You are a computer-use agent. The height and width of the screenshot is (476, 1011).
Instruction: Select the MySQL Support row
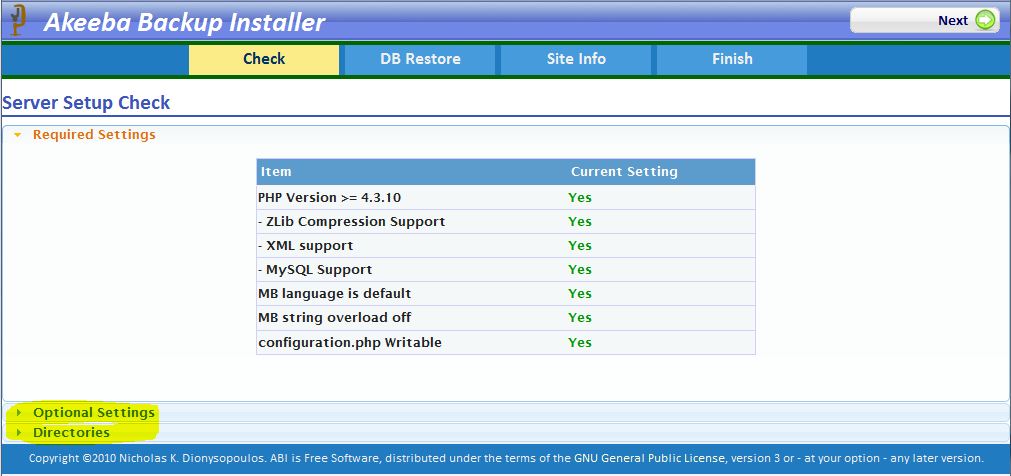[506, 270]
